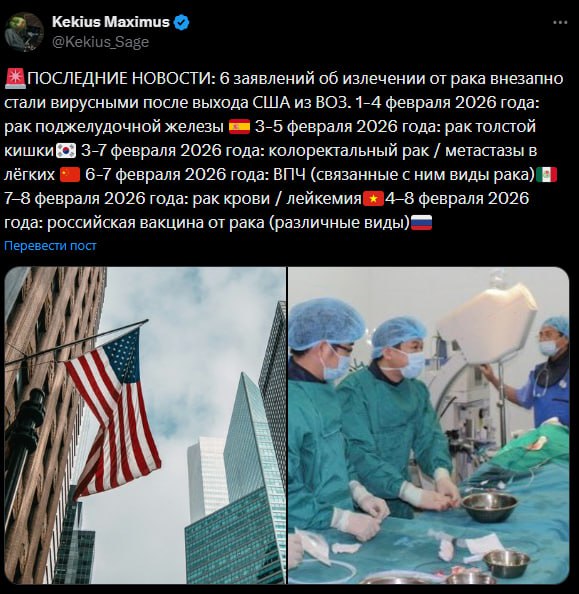The height and width of the screenshot is (594, 579).
Task: Click the text российская вакцина от рака
Action: pos(156,223)
